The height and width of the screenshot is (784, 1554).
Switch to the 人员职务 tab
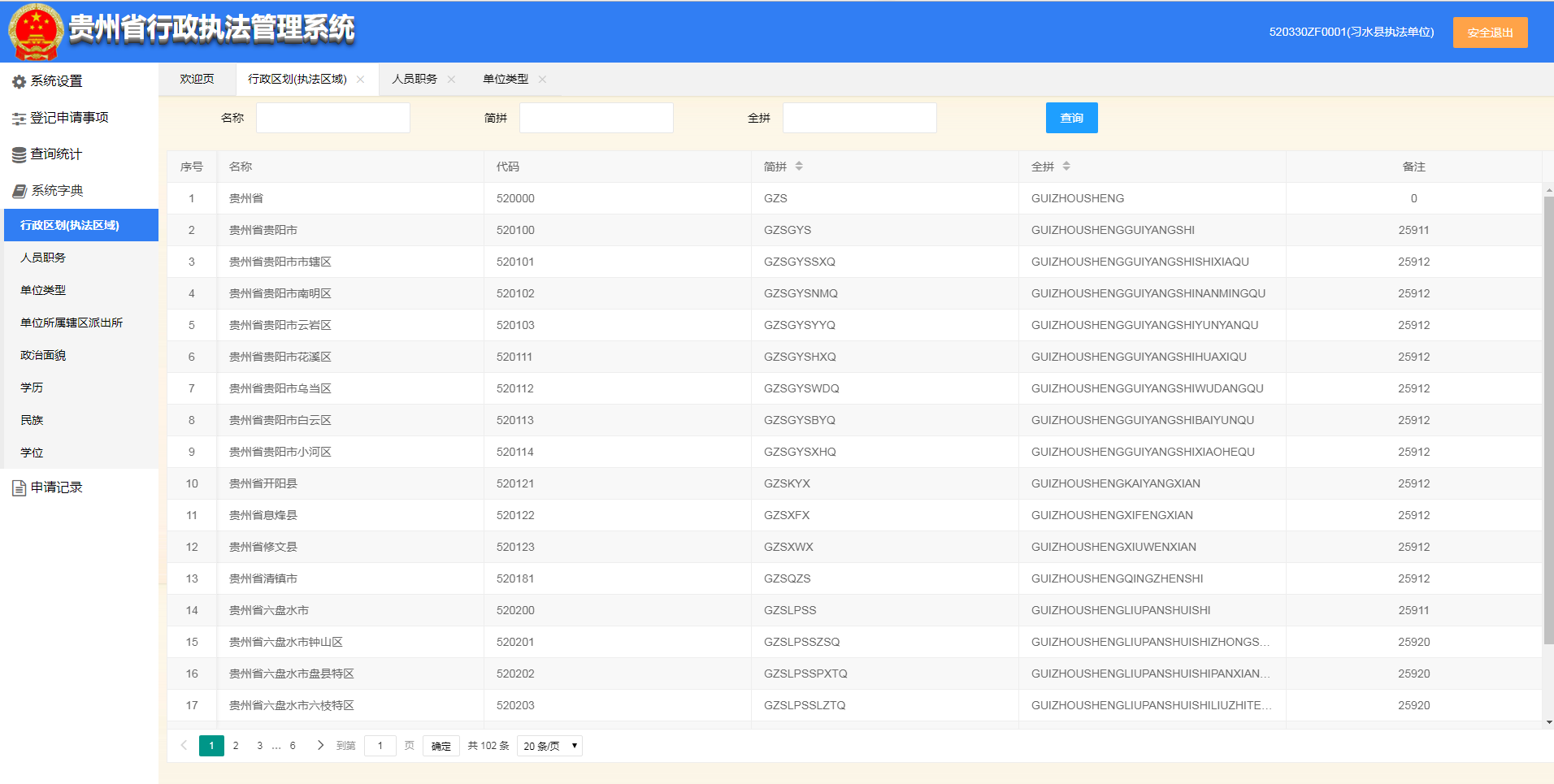(x=415, y=79)
